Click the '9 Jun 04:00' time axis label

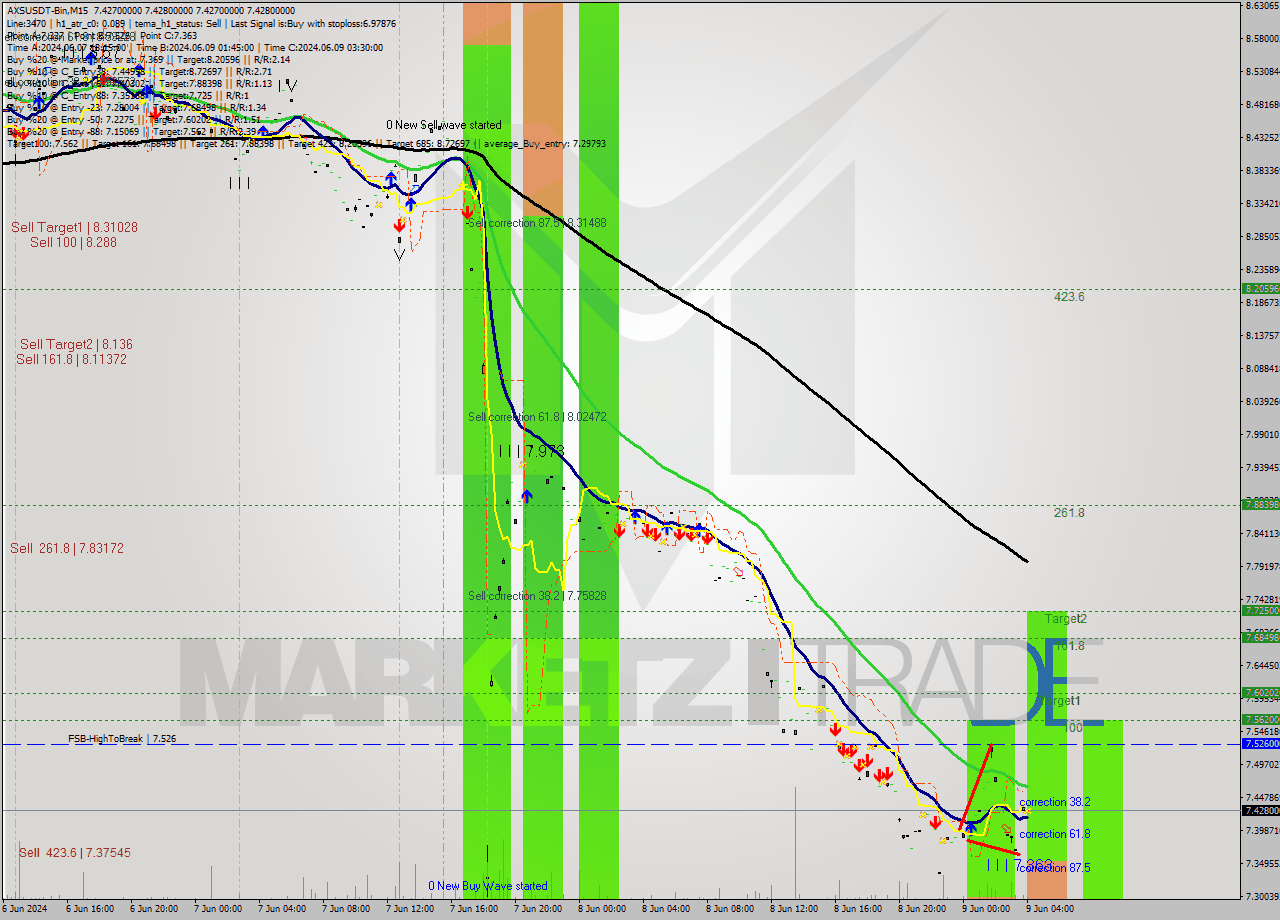pyautogui.click(x=1051, y=909)
